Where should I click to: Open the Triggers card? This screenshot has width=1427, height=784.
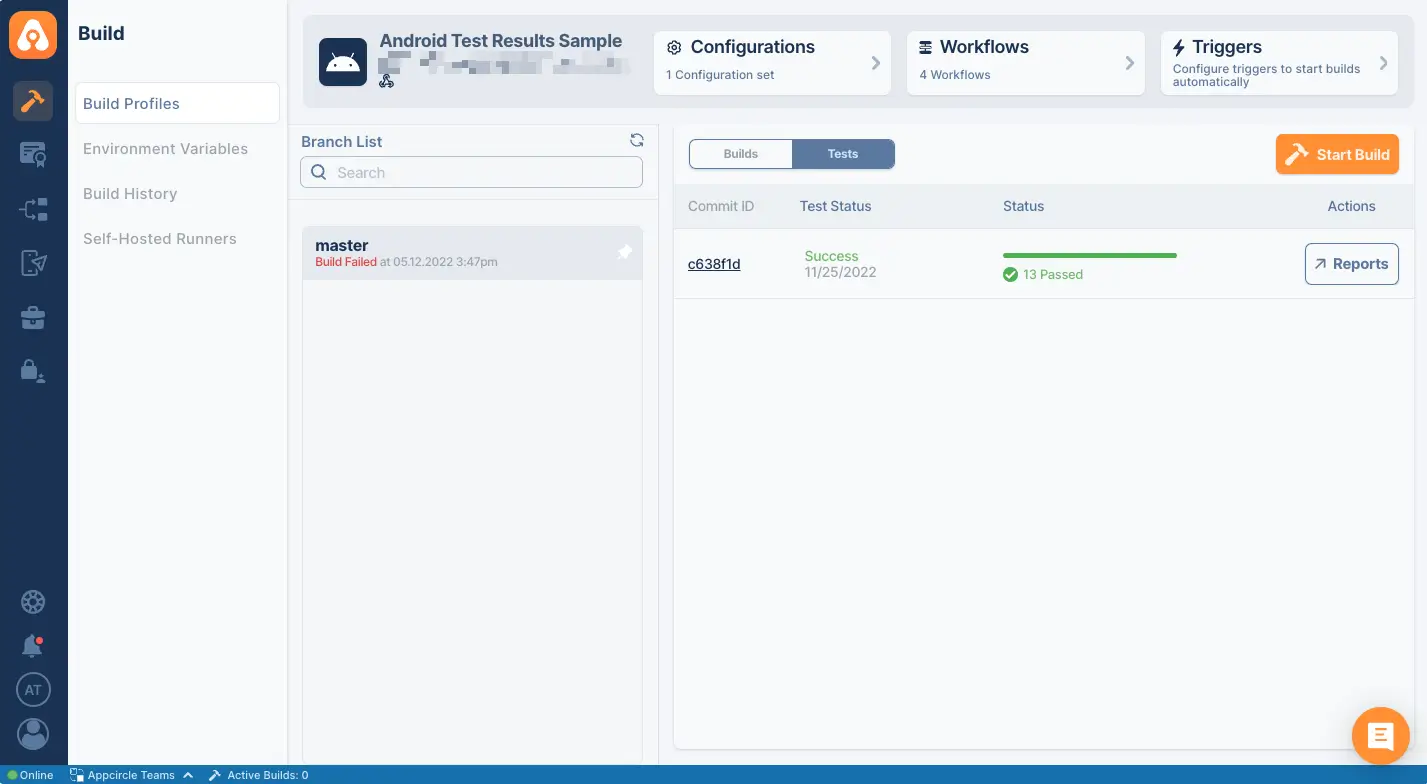pyautogui.click(x=1279, y=63)
